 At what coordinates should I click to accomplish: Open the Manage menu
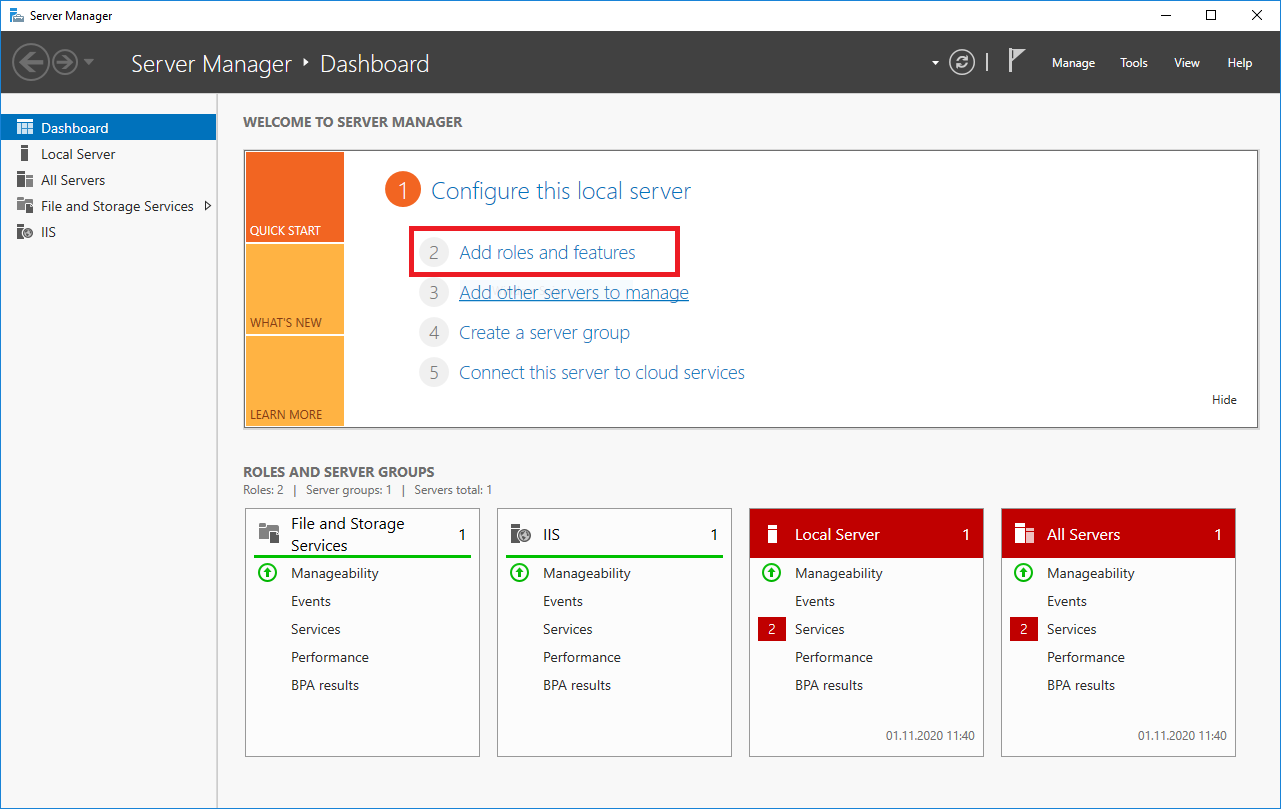[x=1073, y=63]
